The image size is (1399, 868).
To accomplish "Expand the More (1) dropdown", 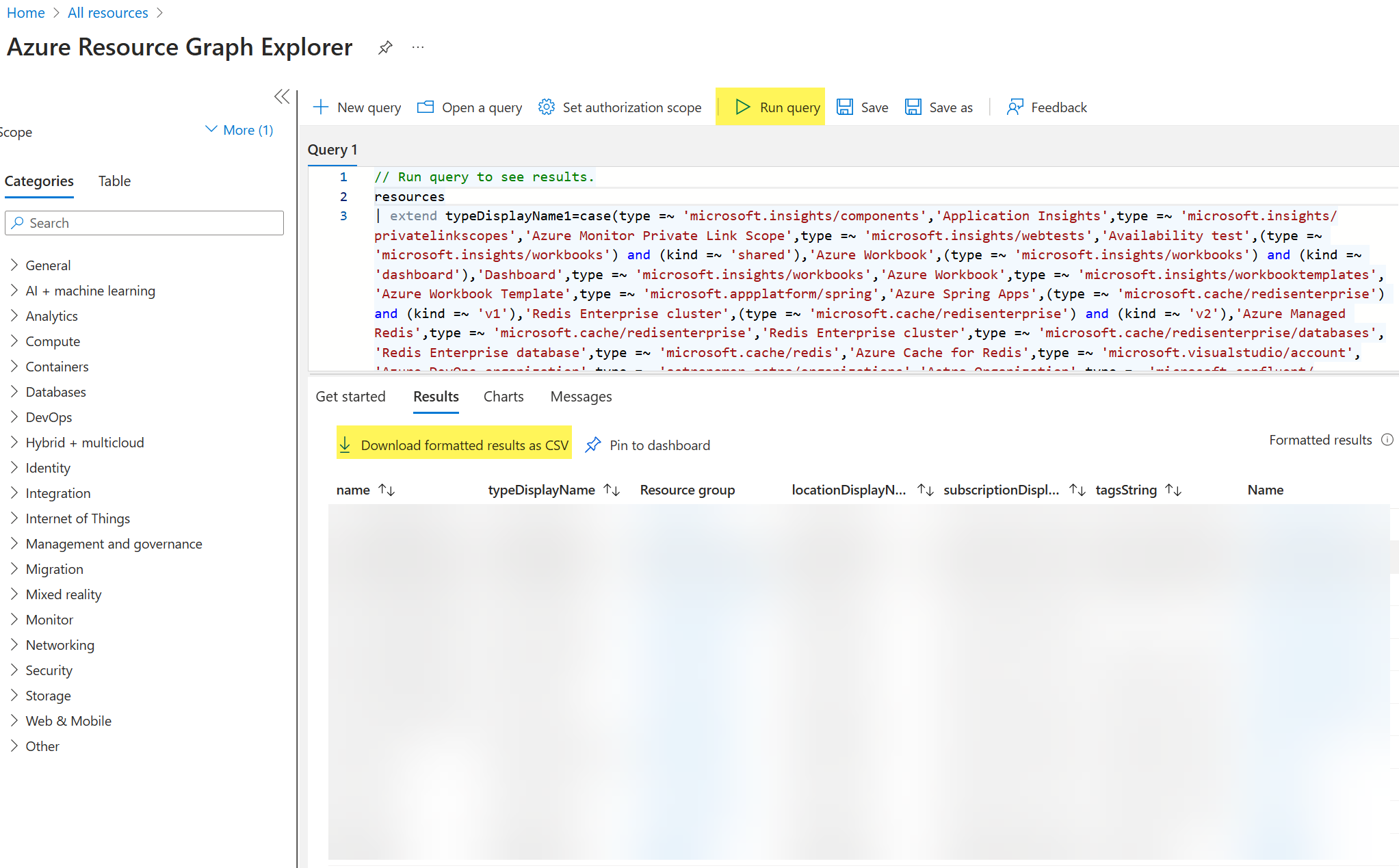I will coord(239,130).
